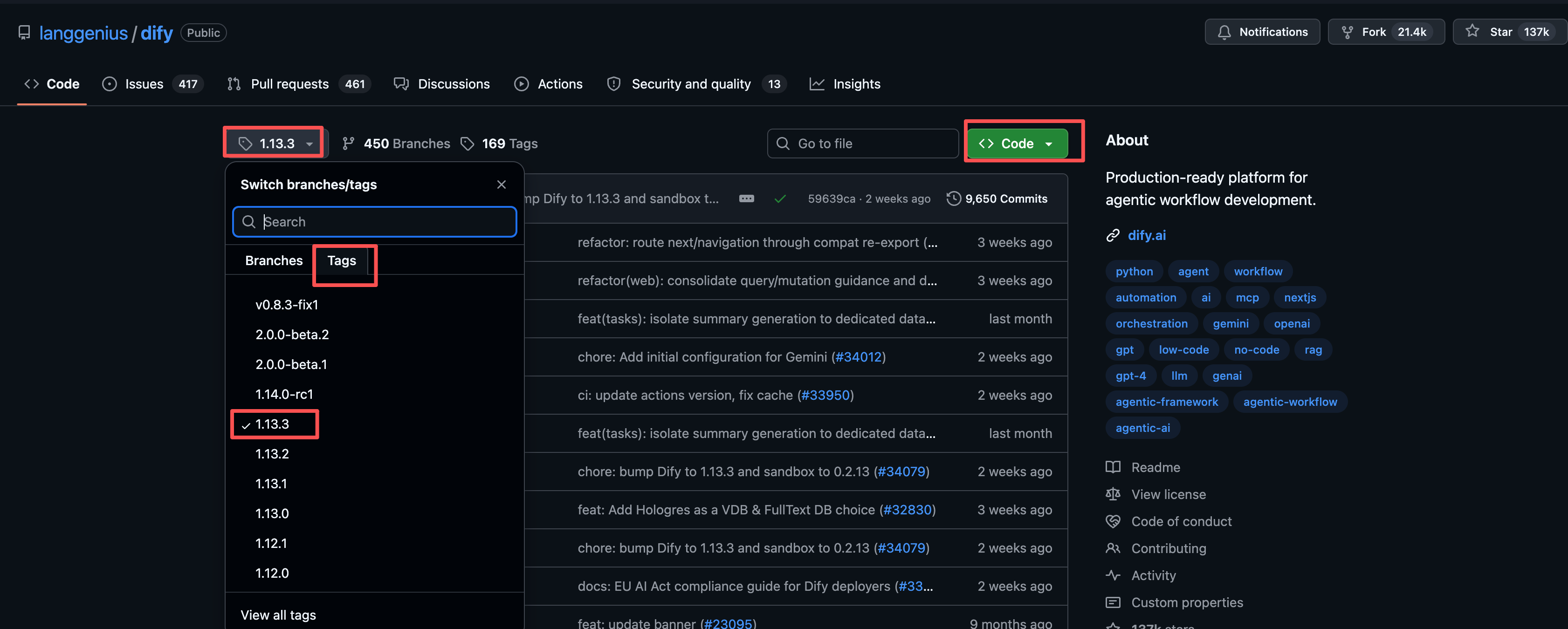Click the Notifications bell button
The width and height of the screenshot is (1568, 629).
click(x=1262, y=32)
